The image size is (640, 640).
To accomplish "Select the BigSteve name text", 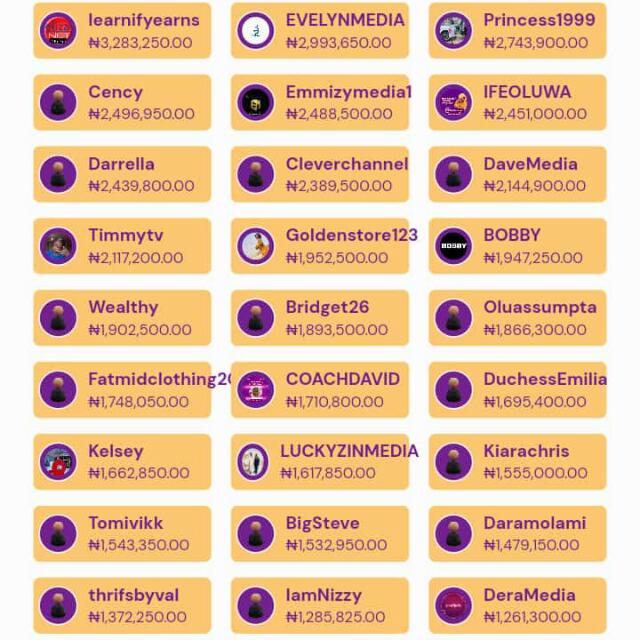I will tap(324, 523).
